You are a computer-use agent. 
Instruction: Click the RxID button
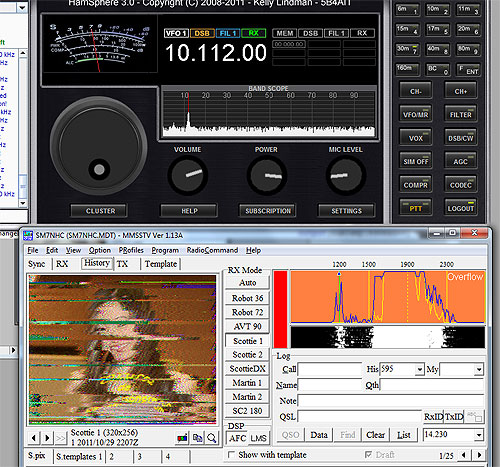[x=433, y=417]
